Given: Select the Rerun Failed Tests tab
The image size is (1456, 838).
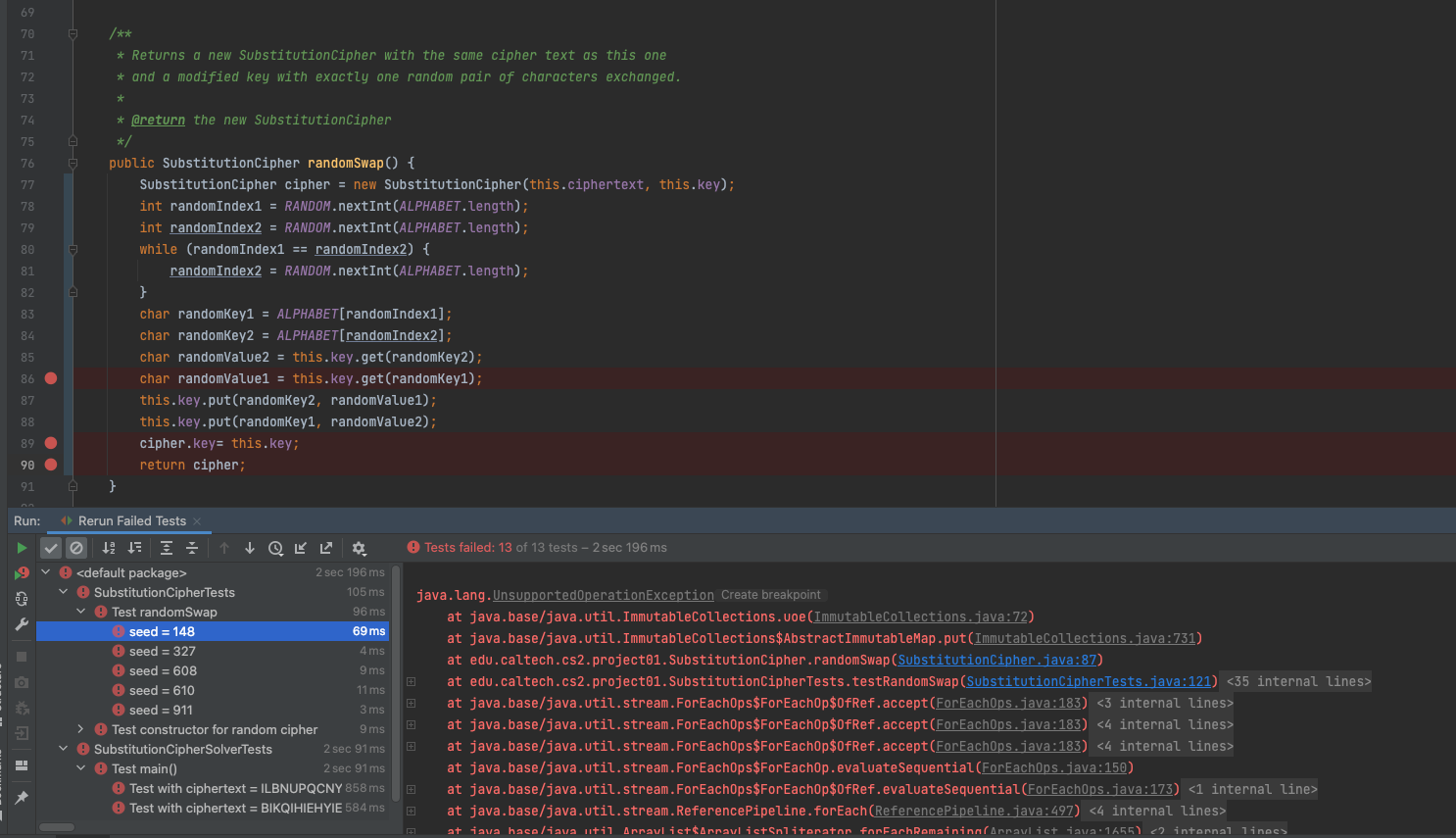Looking at the screenshot, I should tap(131, 521).
